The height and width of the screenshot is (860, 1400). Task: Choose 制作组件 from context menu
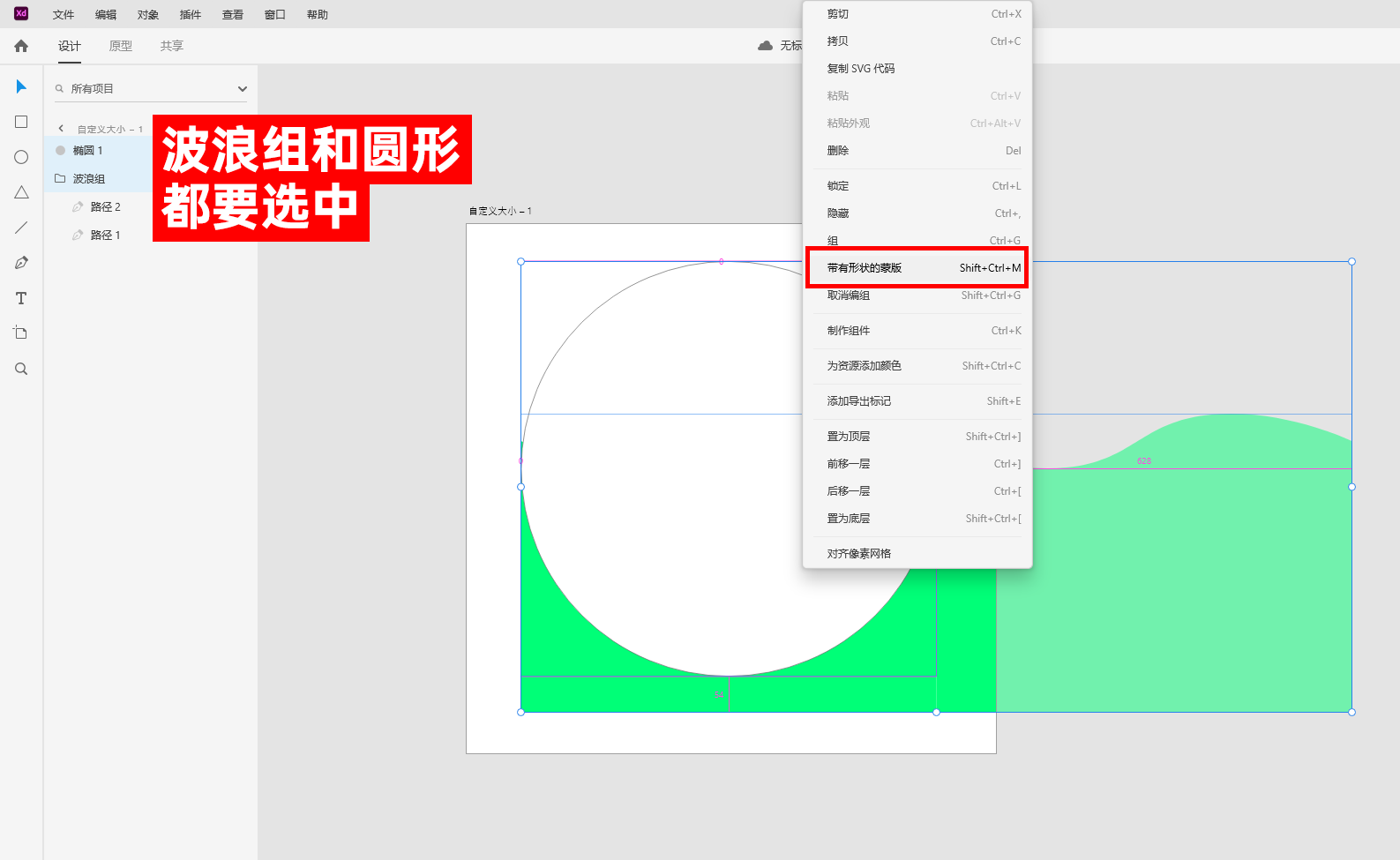click(x=917, y=331)
